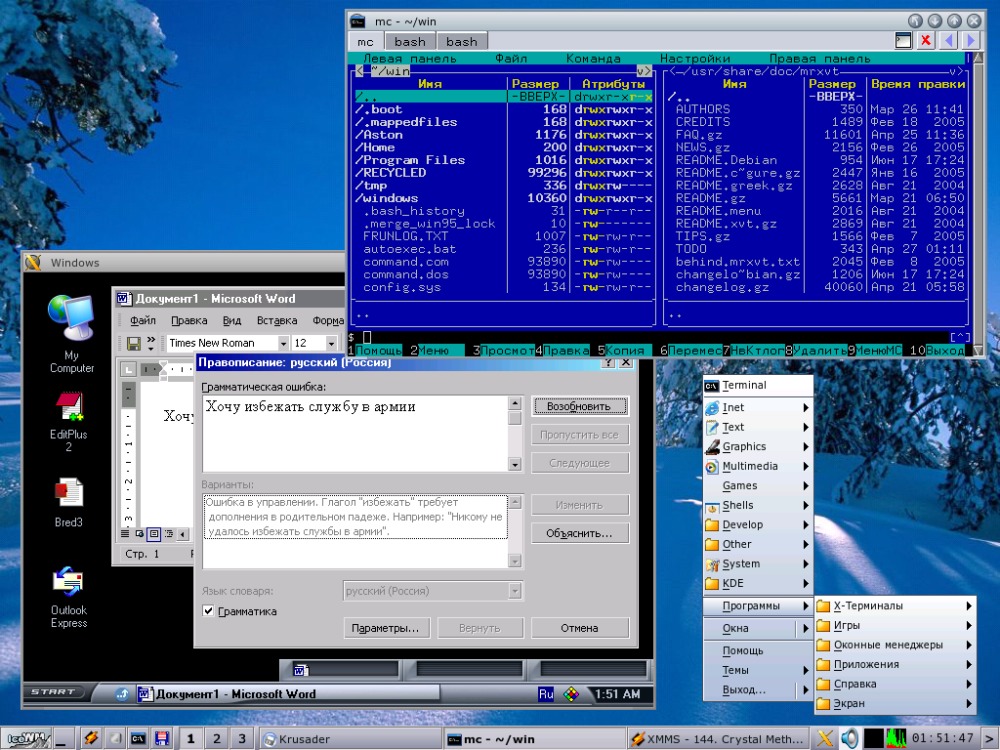The height and width of the screenshot is (750, 1000).
Task: Click the Ru keyboard layout indicator
Action: (x=546, y=694)
